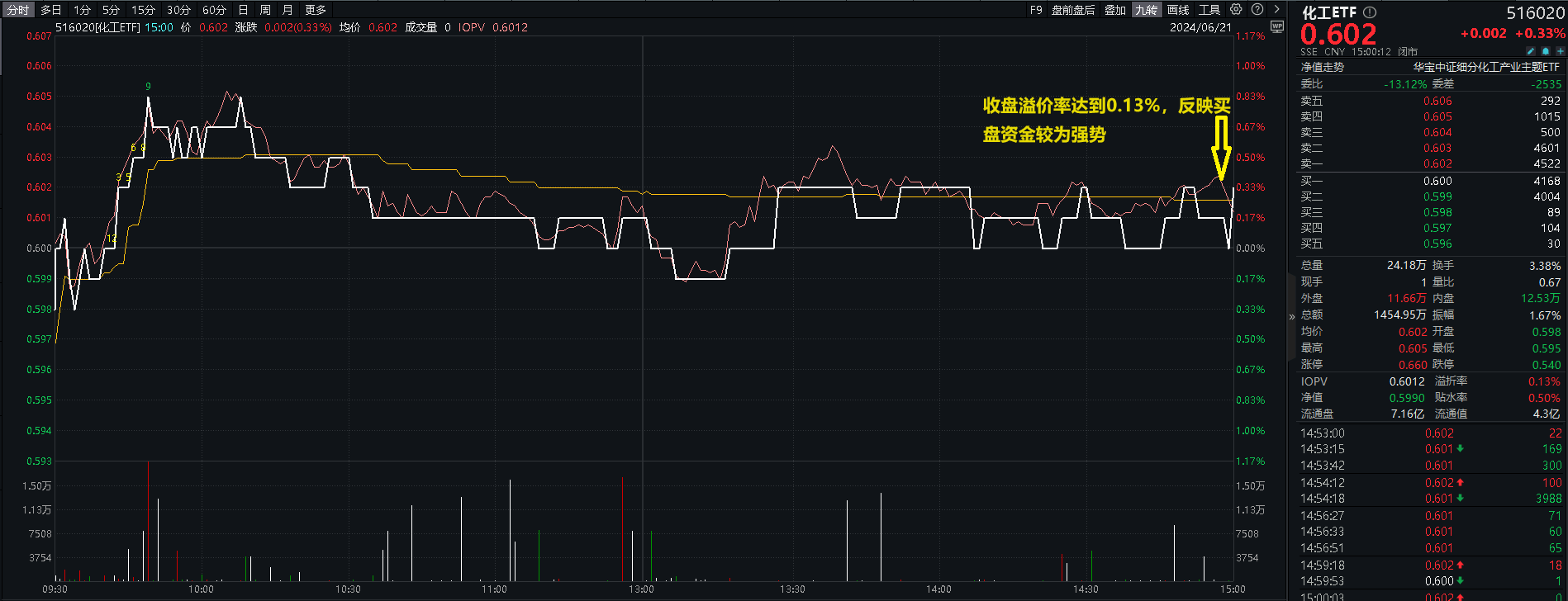Click the 振幅 amplitude value 1.67%
The height and width of the screenshot is (601, 1568).
[1545, 315]
